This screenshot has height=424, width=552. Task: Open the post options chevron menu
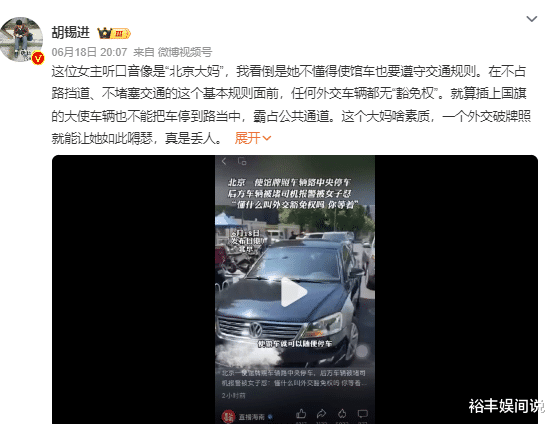(x=531, y=19)
